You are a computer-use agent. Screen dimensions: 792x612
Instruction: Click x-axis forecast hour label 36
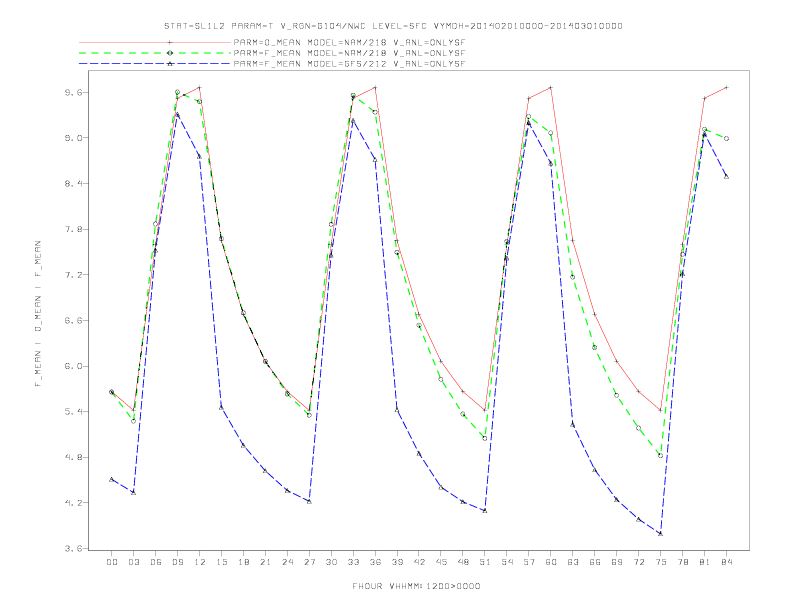coord(375,562)
